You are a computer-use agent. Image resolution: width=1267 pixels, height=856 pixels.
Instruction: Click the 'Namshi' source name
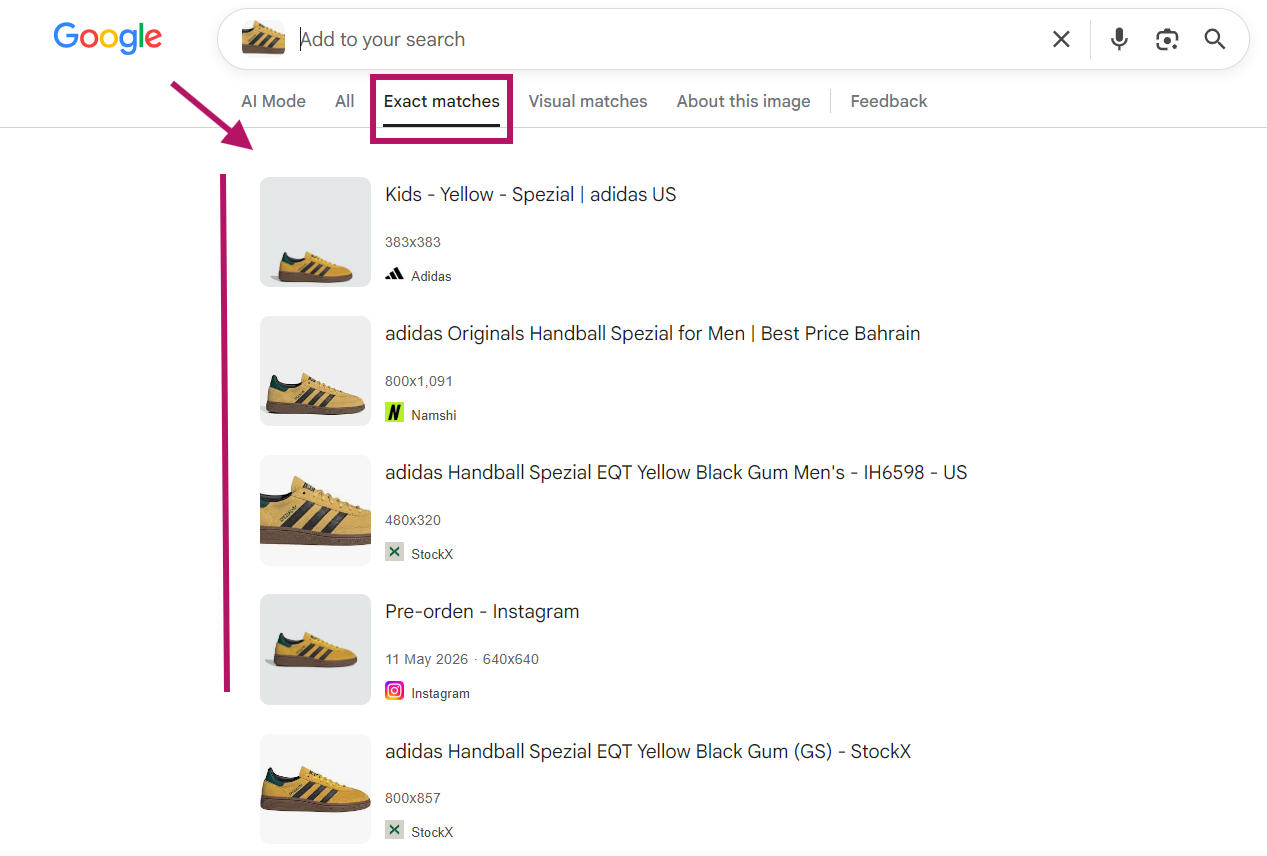(434, 415)
